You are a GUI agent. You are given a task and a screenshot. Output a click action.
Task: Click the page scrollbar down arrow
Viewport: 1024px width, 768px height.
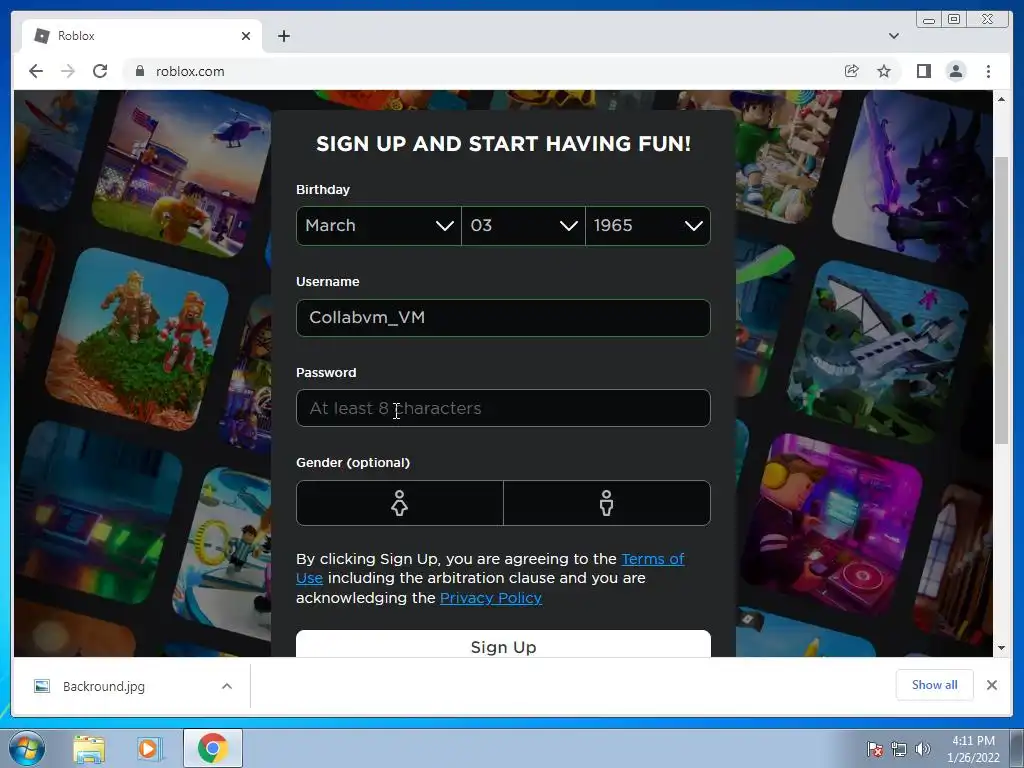[x=1001, y=648]
